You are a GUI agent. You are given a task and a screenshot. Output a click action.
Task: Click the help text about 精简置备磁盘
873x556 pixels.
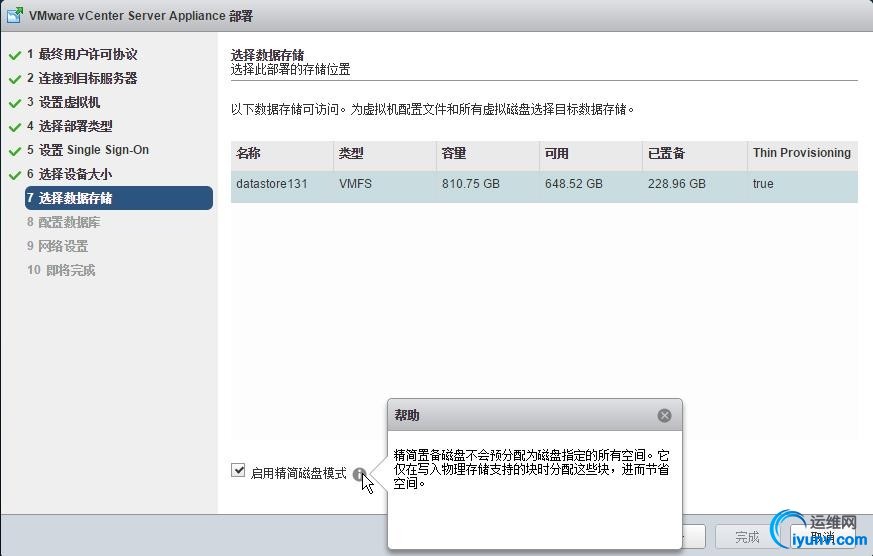tap(532, 469)
